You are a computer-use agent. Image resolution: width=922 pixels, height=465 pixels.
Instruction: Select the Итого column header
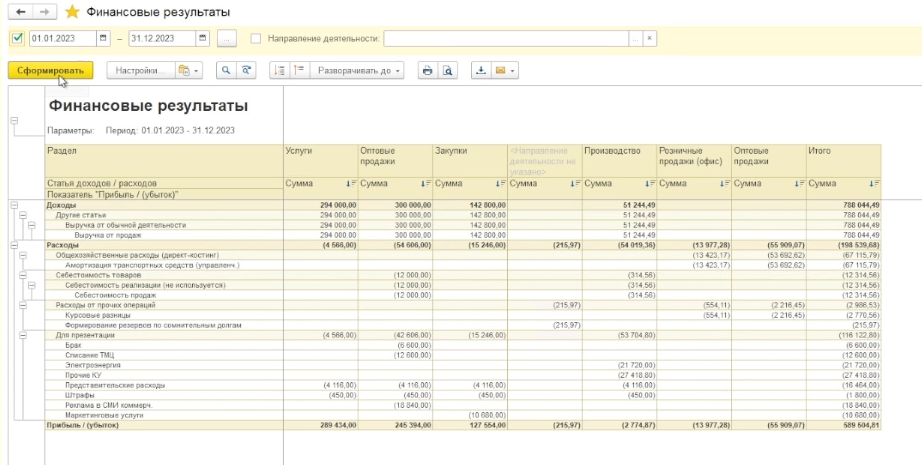[x=844, y=160]
